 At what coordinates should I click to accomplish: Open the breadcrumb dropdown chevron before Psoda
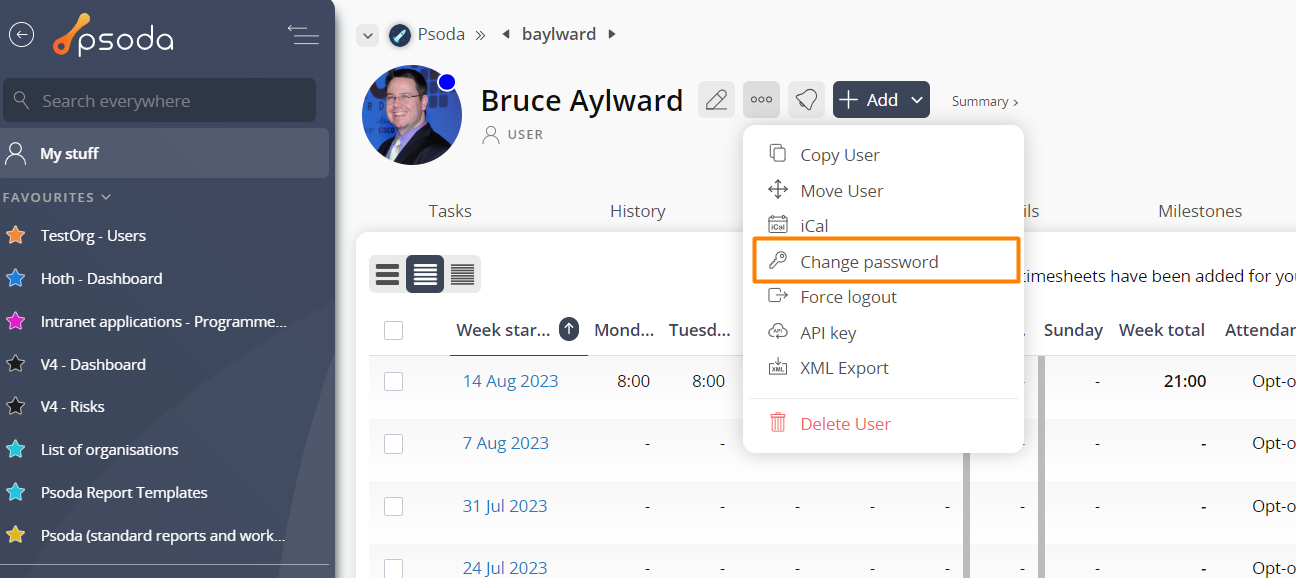click(x=368, y=36)
